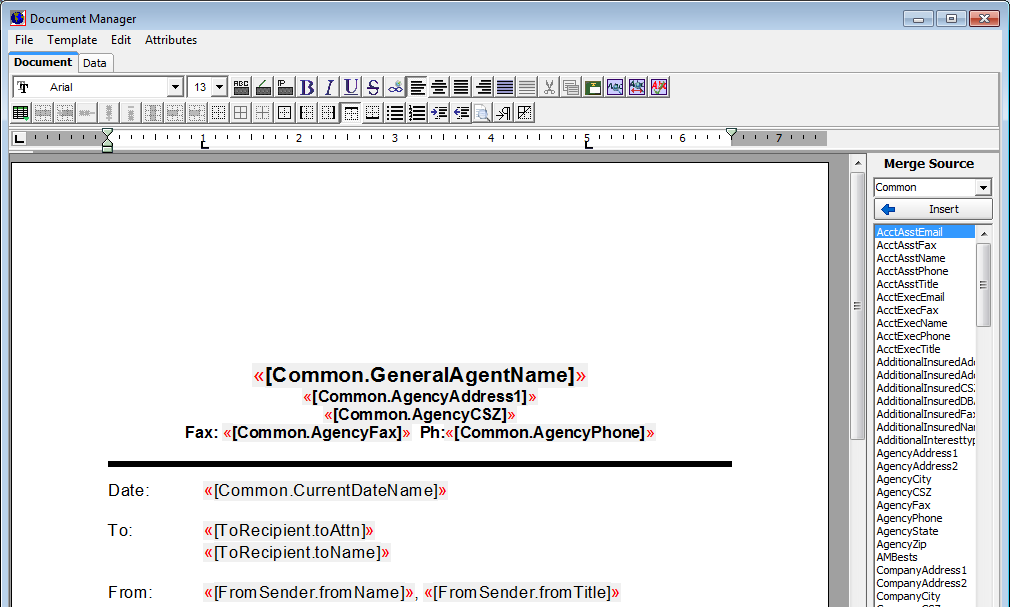The width and height of the screenshot is (1010, 607).
Task: Open the Template menu
Action: (x=72, y=40)
